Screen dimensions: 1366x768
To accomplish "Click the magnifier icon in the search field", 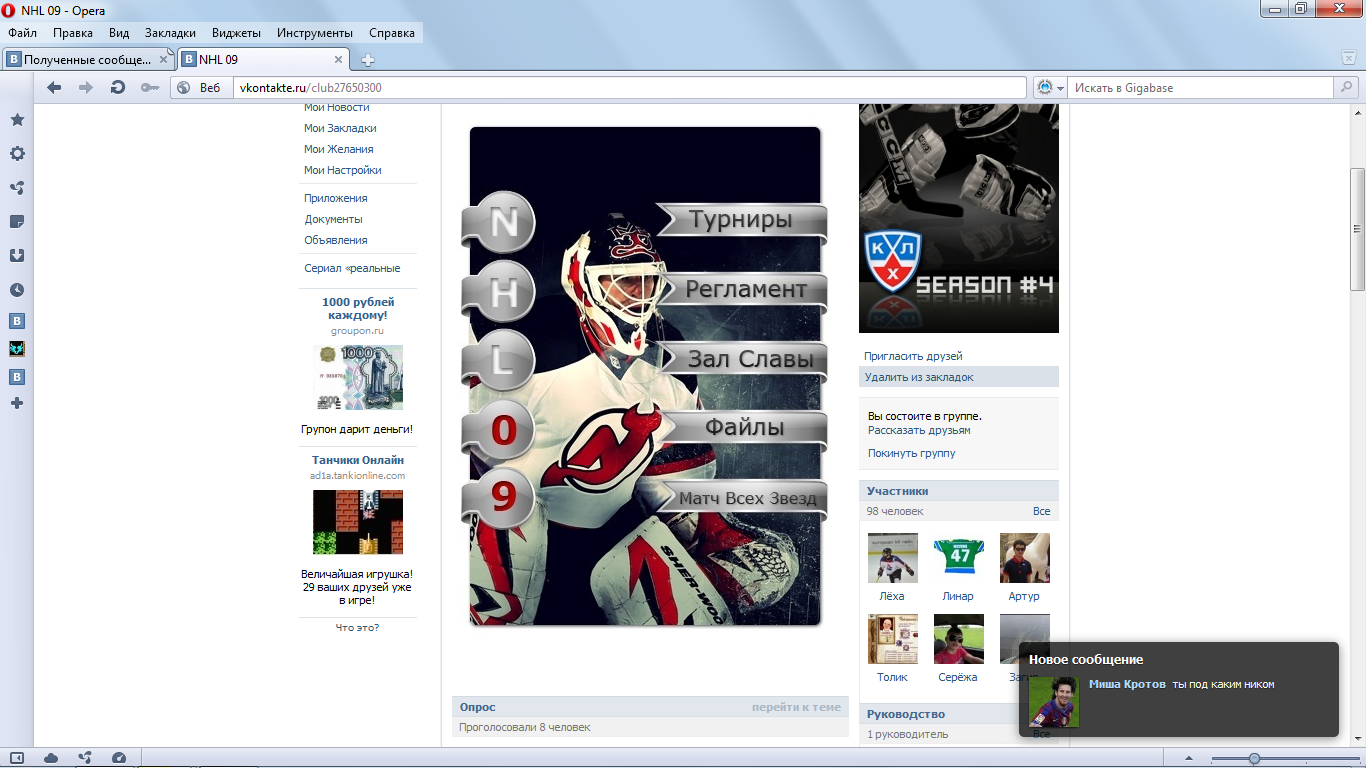I will point(1346,88).
